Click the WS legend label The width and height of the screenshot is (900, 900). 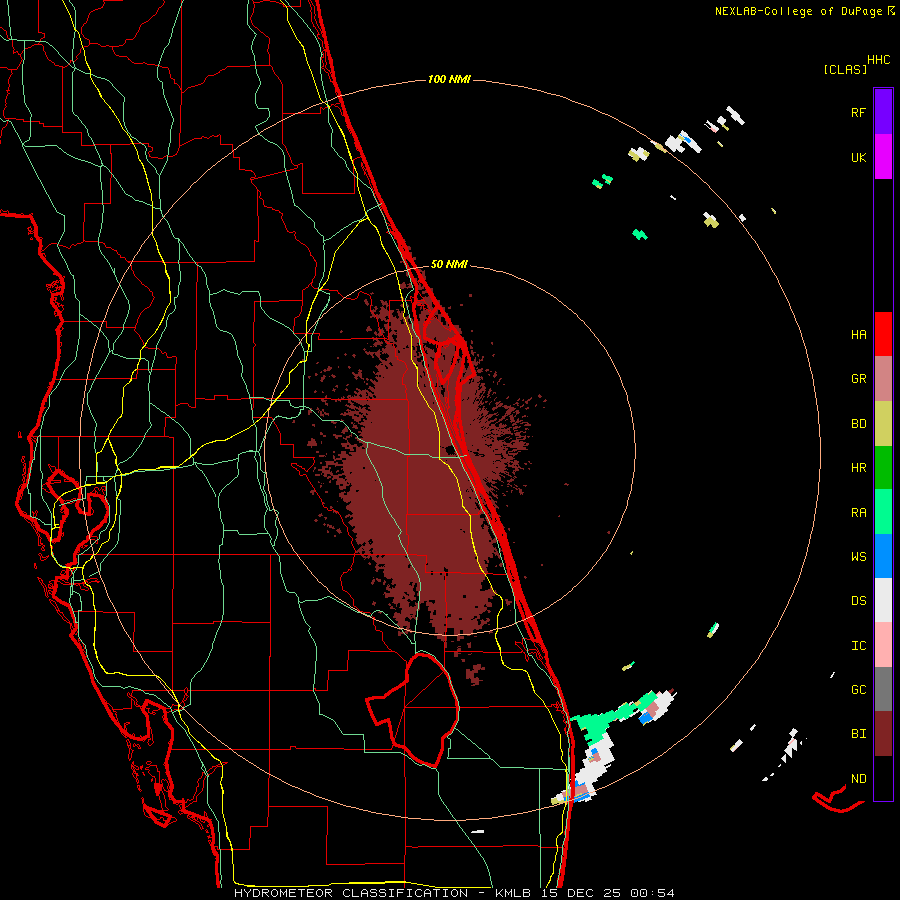point(858,557)
